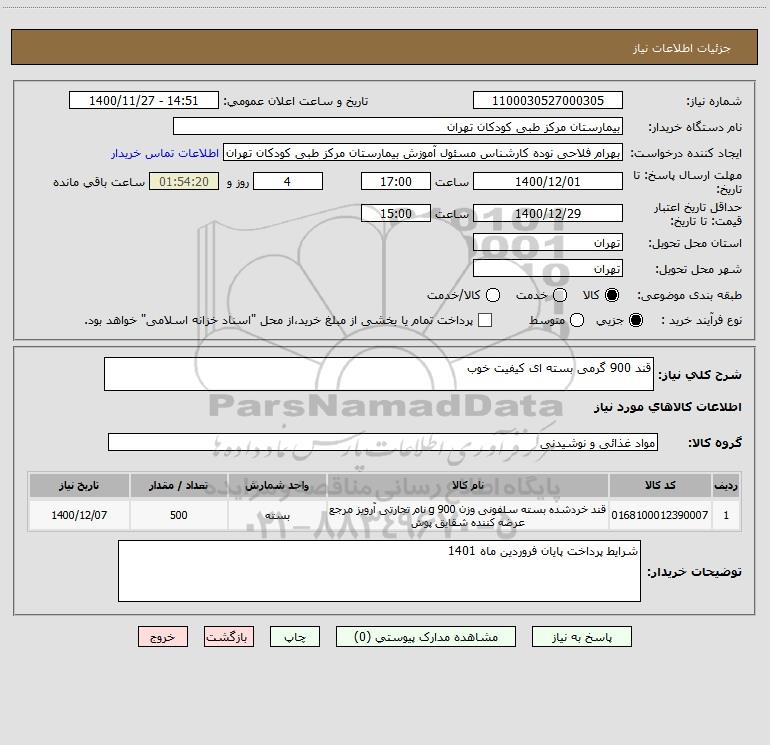Click the goods group field مواد غذائی و نوشیدنی
Image resolution: width=770 pixels, height=745 pixels.
pos(383,442)
